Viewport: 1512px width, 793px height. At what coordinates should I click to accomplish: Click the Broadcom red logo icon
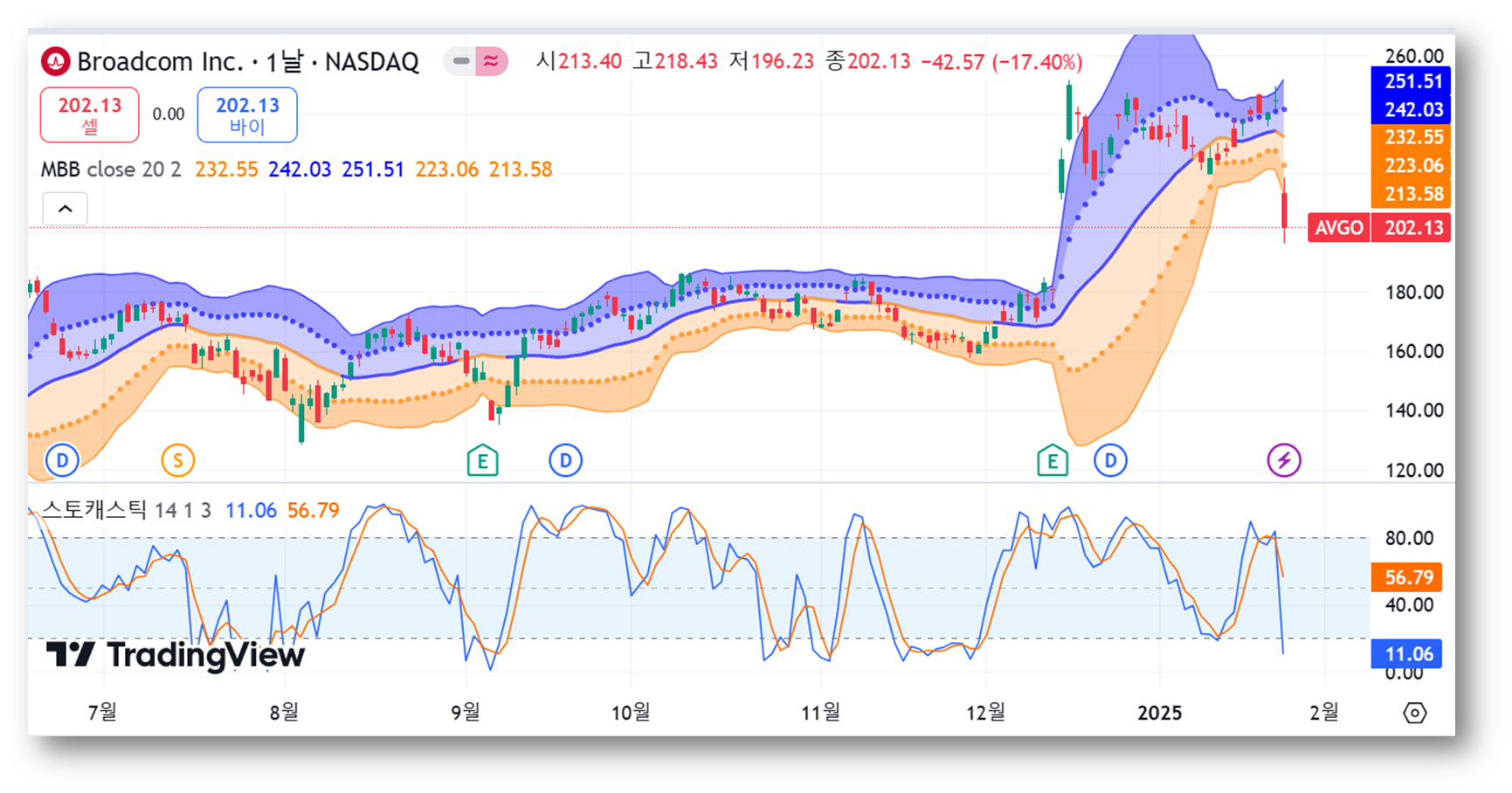coord(56,61)
